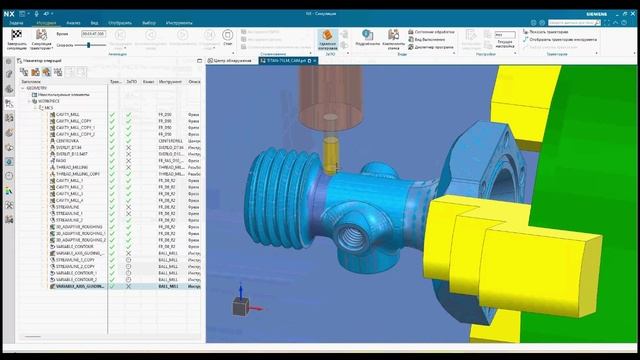Click Display Tool Trajectory option
Viewport: 640px width, 360px height.
click(x=560, y=40)
